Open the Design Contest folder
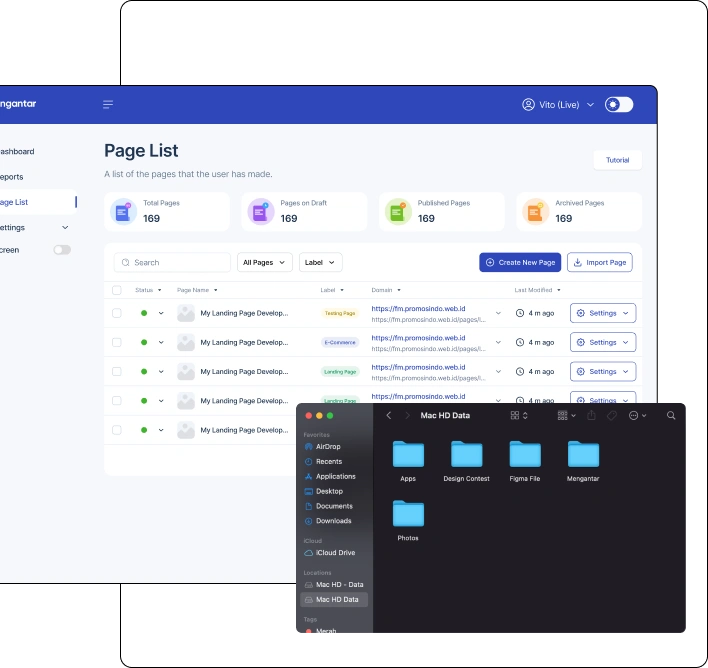This screenshot has height=668, width=708. pos(466,455)
